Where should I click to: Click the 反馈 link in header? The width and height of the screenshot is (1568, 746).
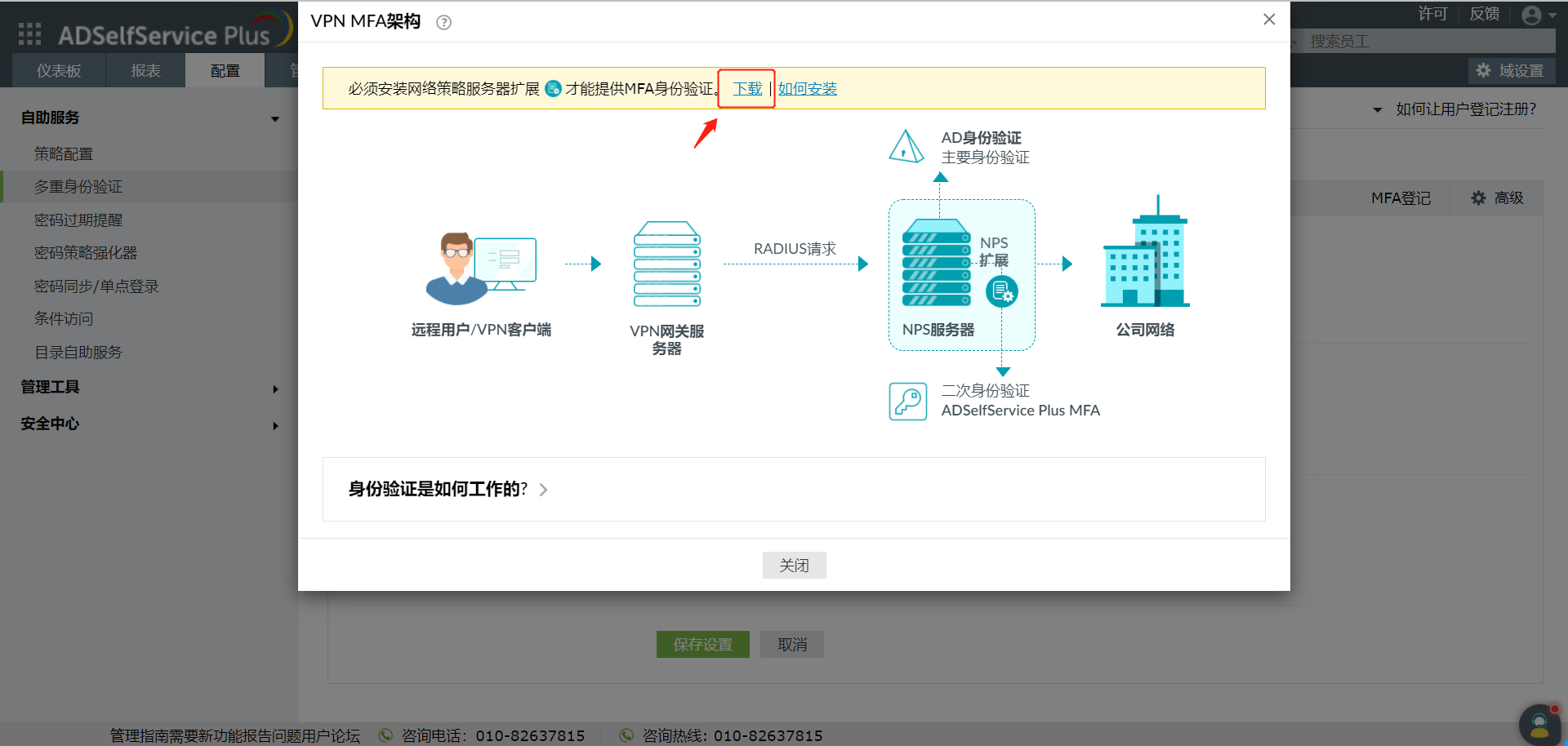pyautogui.click(x=1484, y=14)
